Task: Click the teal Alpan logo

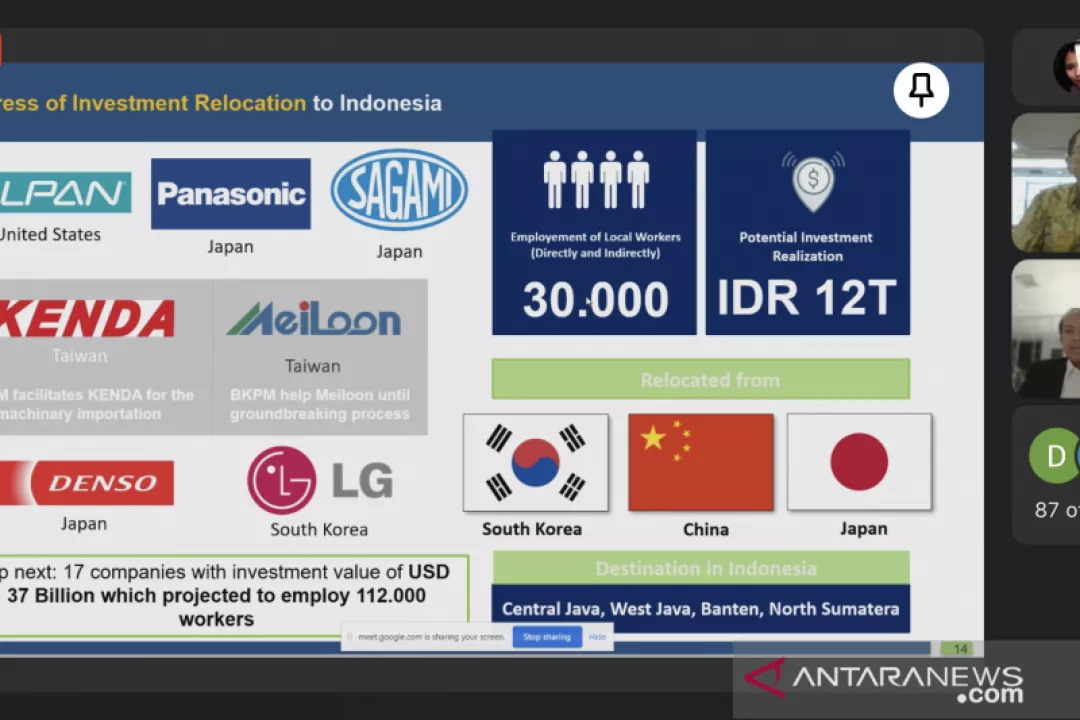Action: (x=65, y=192)
